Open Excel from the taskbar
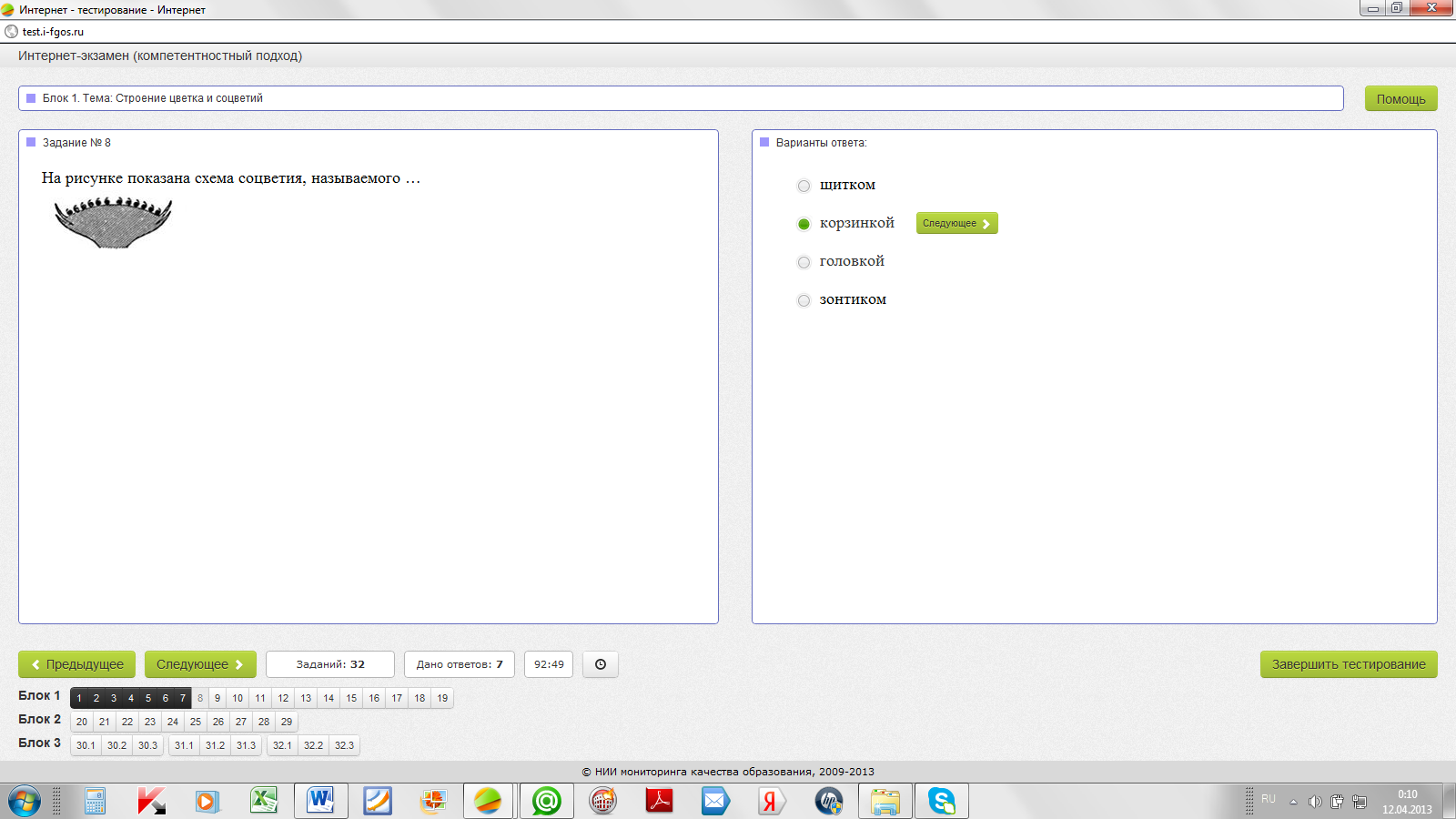The width and height of the screenshot is (1456, 819). tap(264, 802)
